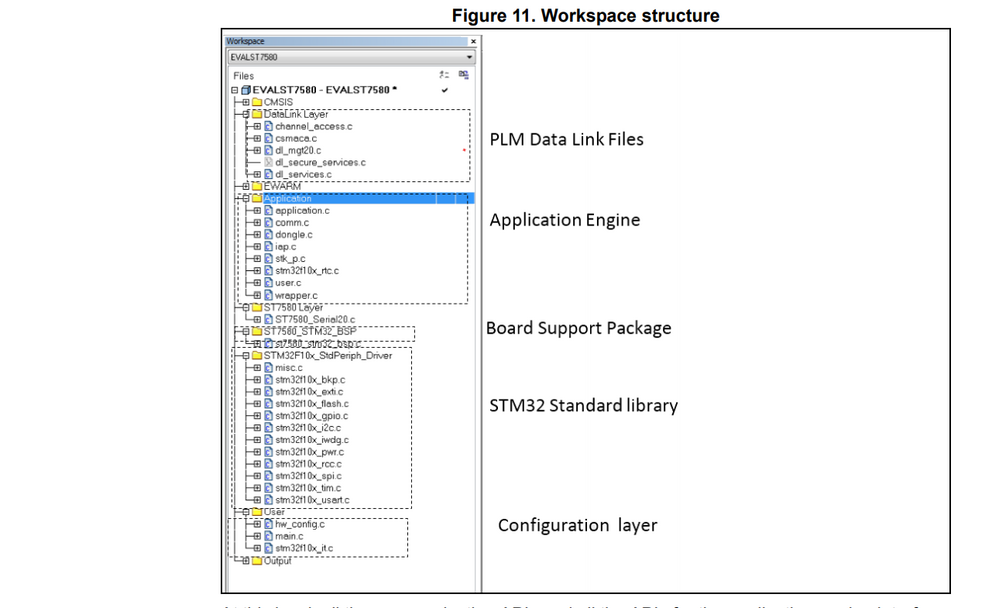
Task: Click the csmaca.c file icon
Action: [x=268, y=138]
